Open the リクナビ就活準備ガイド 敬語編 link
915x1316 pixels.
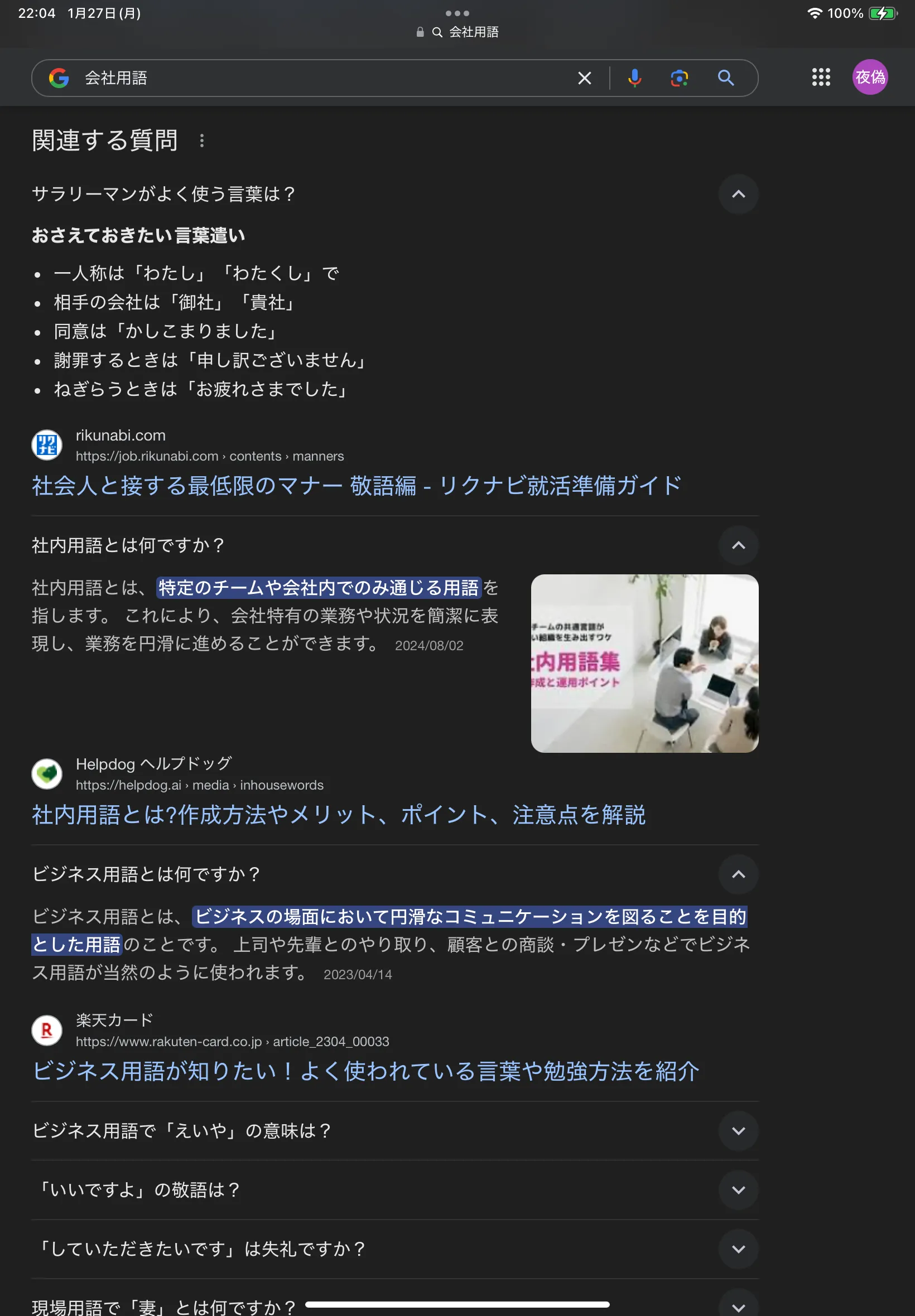(356, 486)
